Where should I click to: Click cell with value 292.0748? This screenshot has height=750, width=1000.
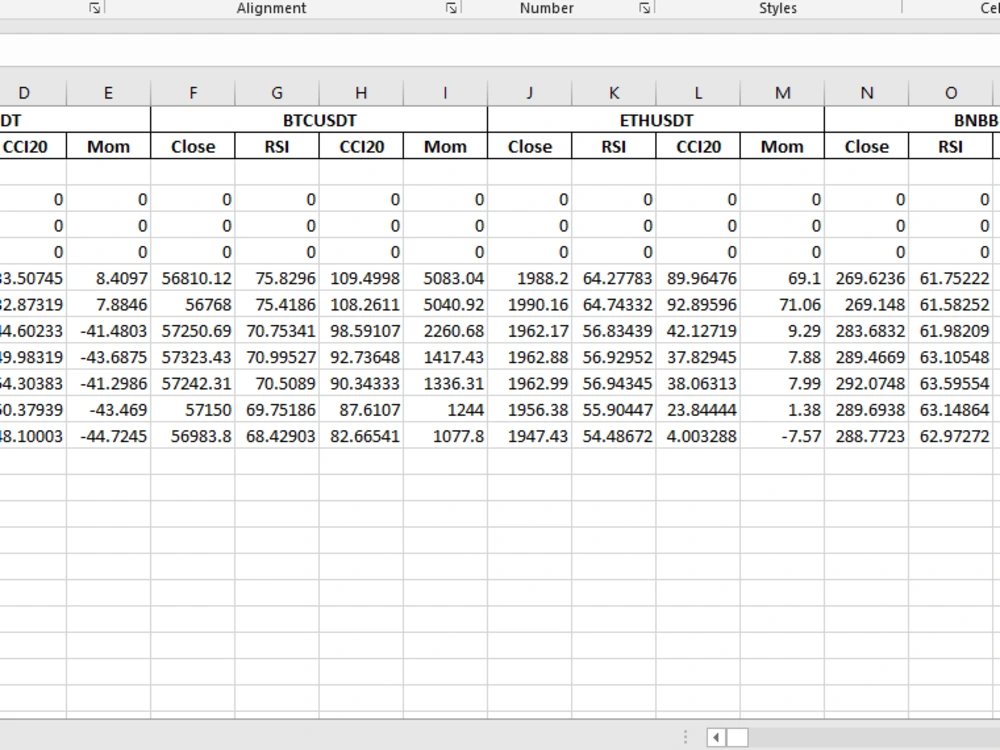pyautogui.click(x=866, y=383)
